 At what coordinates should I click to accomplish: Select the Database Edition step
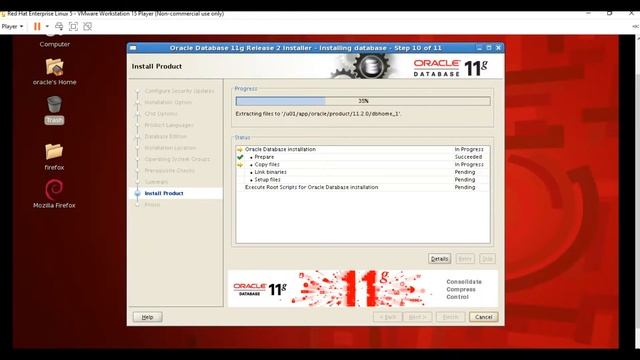[165, 136]
